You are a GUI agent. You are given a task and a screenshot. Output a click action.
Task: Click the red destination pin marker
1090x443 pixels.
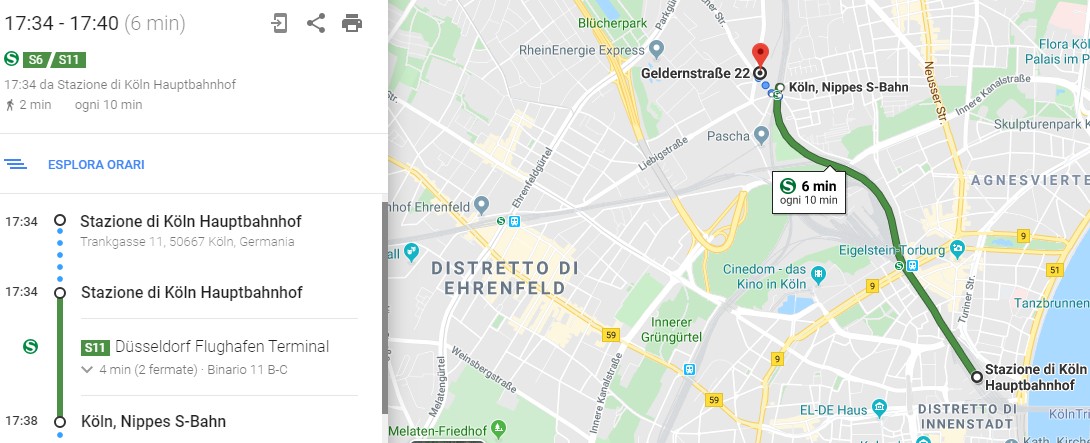[x=760, y=54]
